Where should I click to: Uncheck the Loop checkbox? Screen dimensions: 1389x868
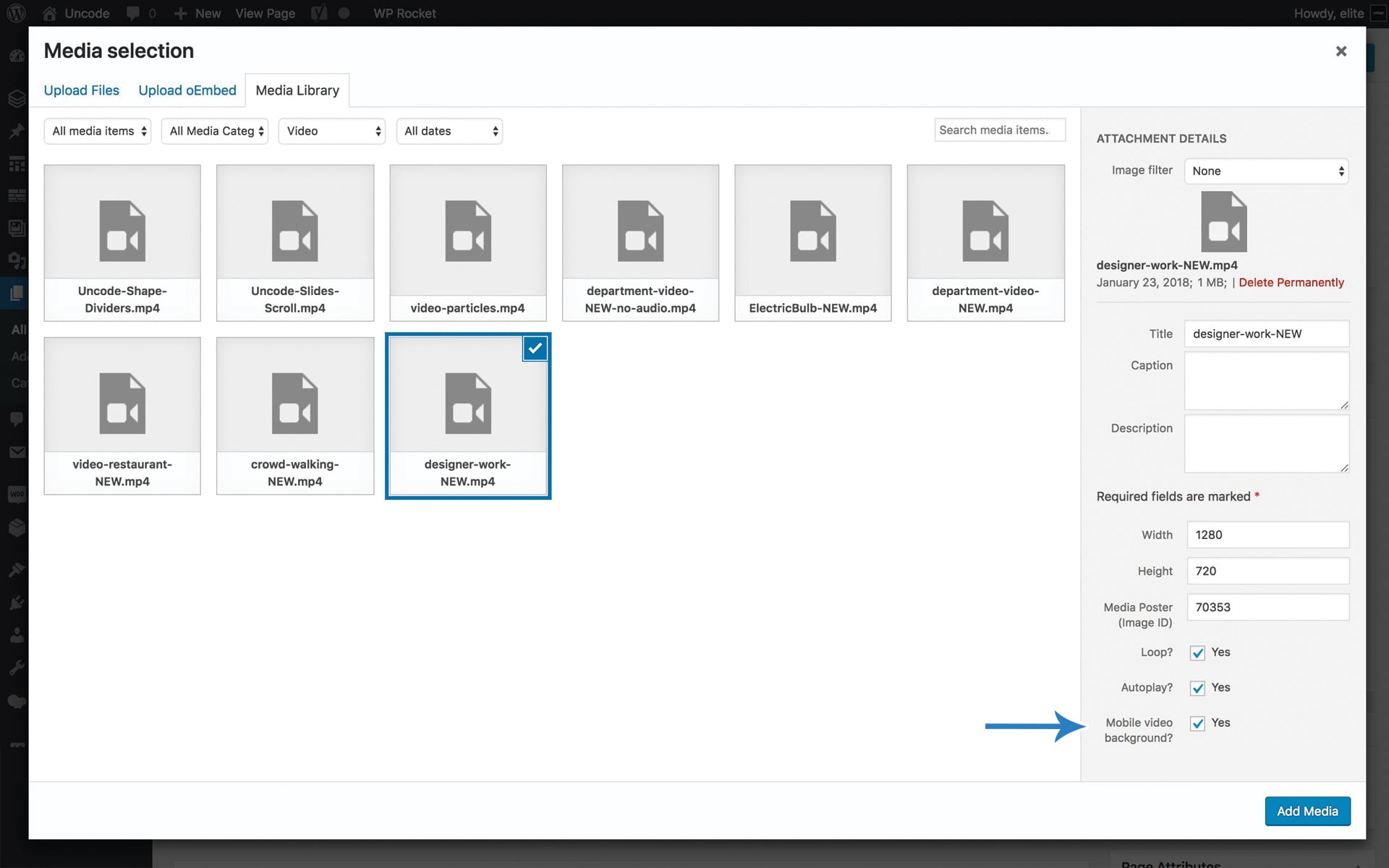1197,653
